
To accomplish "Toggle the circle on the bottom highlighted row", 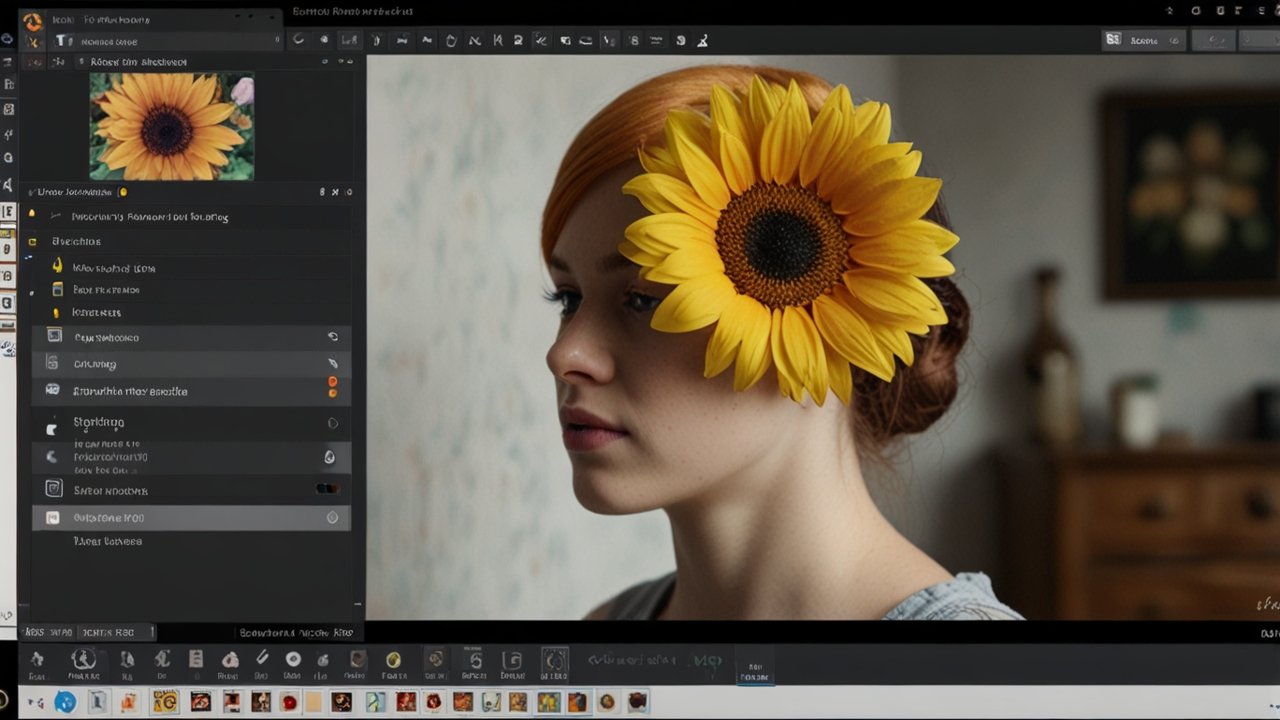I will point(333,518).
